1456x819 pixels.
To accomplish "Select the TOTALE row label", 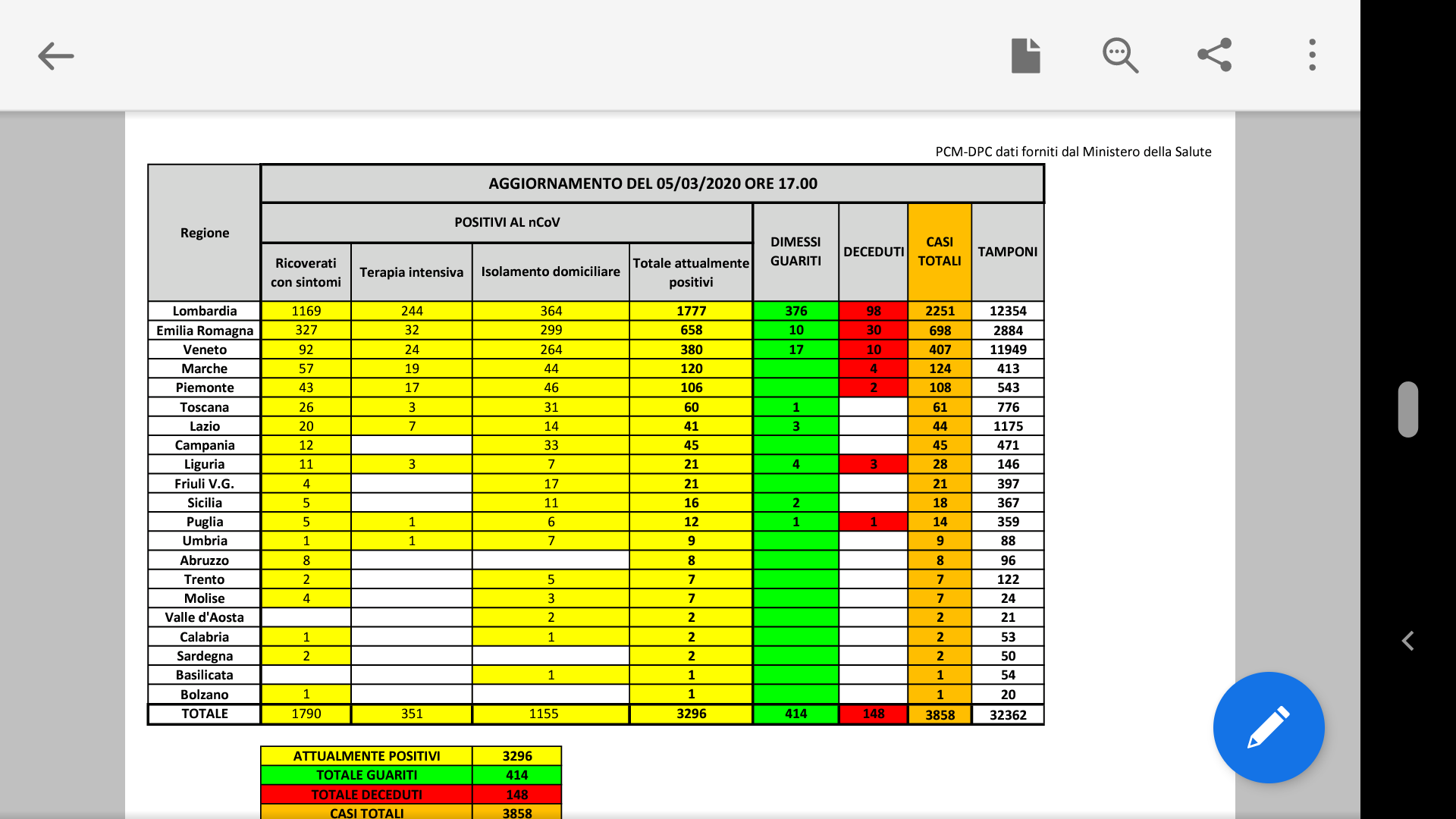I will click(x=204, y=714).
